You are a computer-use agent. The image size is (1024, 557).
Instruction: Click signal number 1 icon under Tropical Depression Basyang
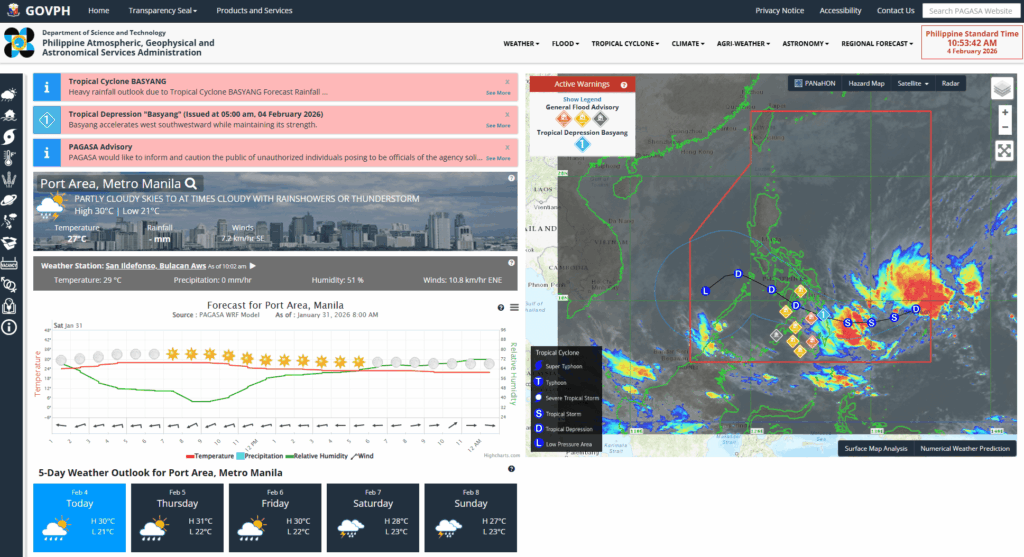click(x=582, y=144)
